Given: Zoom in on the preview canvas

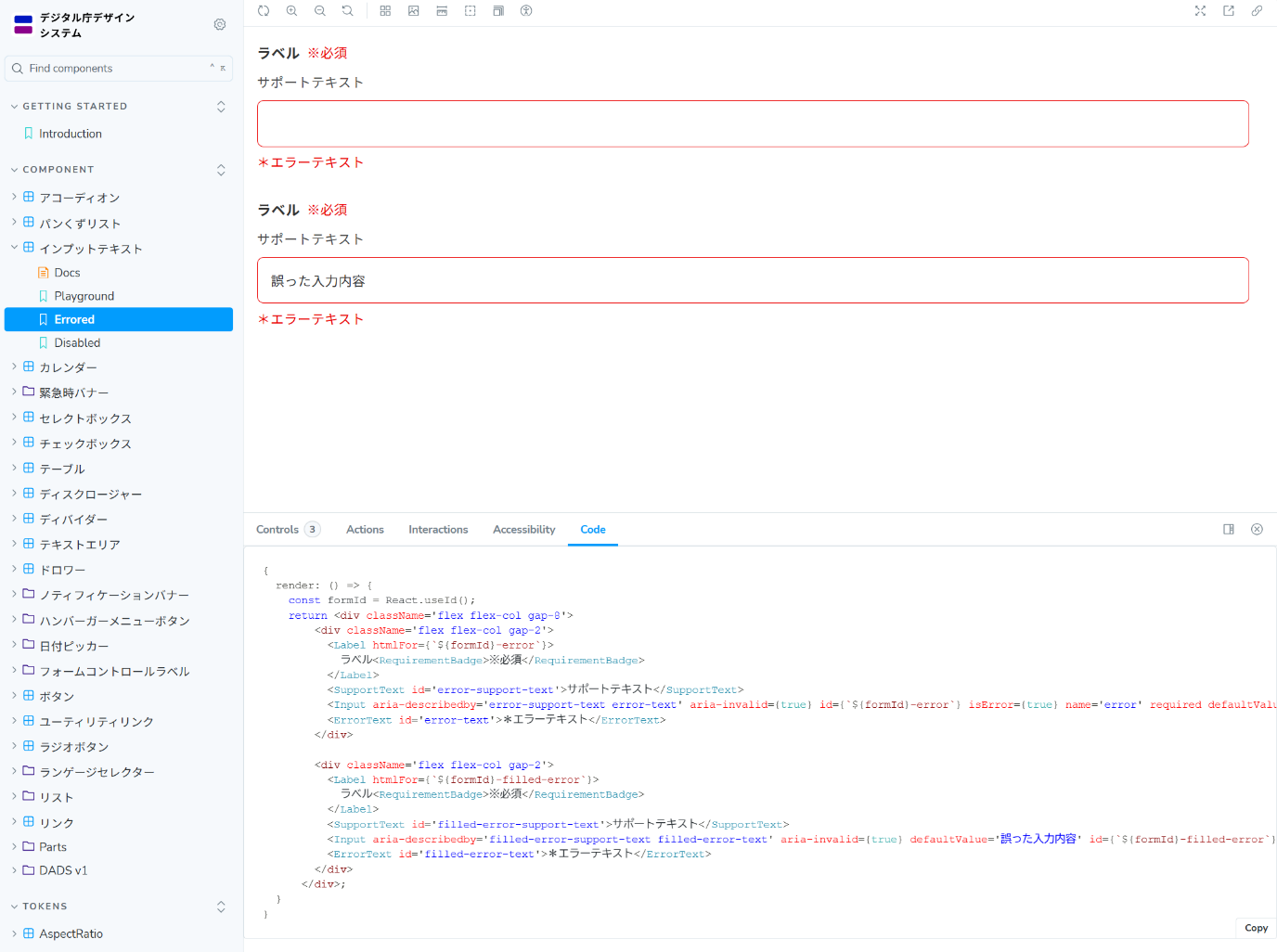Looking at the screenshot, I should 291,11.
